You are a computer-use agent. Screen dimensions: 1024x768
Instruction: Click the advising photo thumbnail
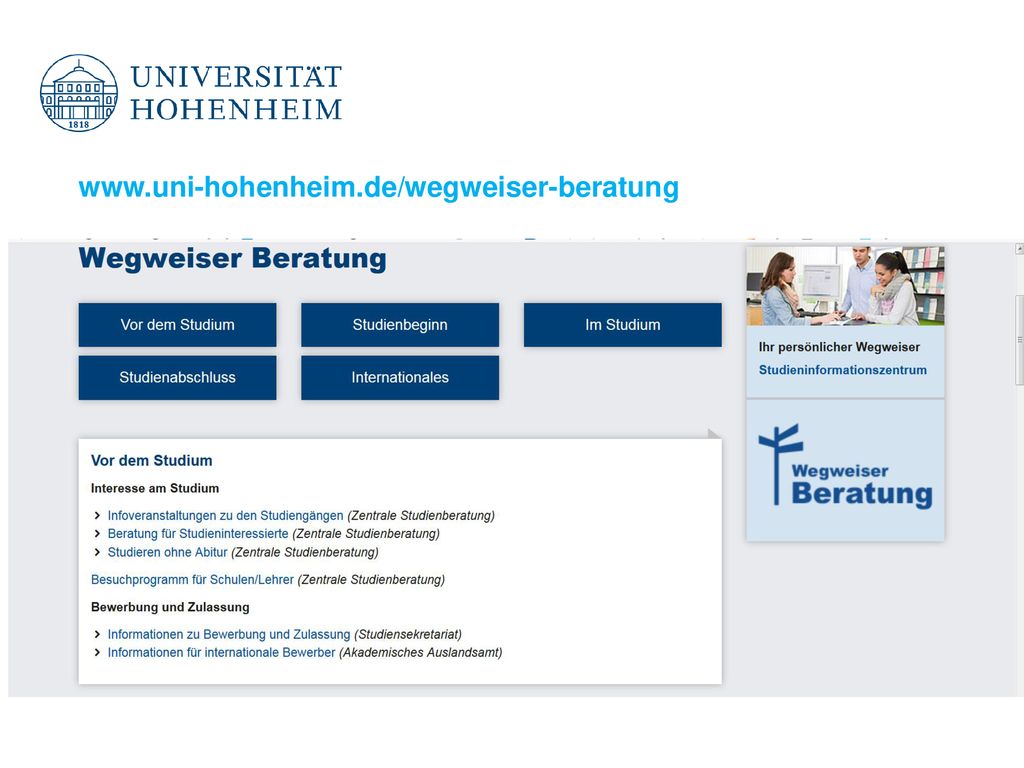(845, 285)
